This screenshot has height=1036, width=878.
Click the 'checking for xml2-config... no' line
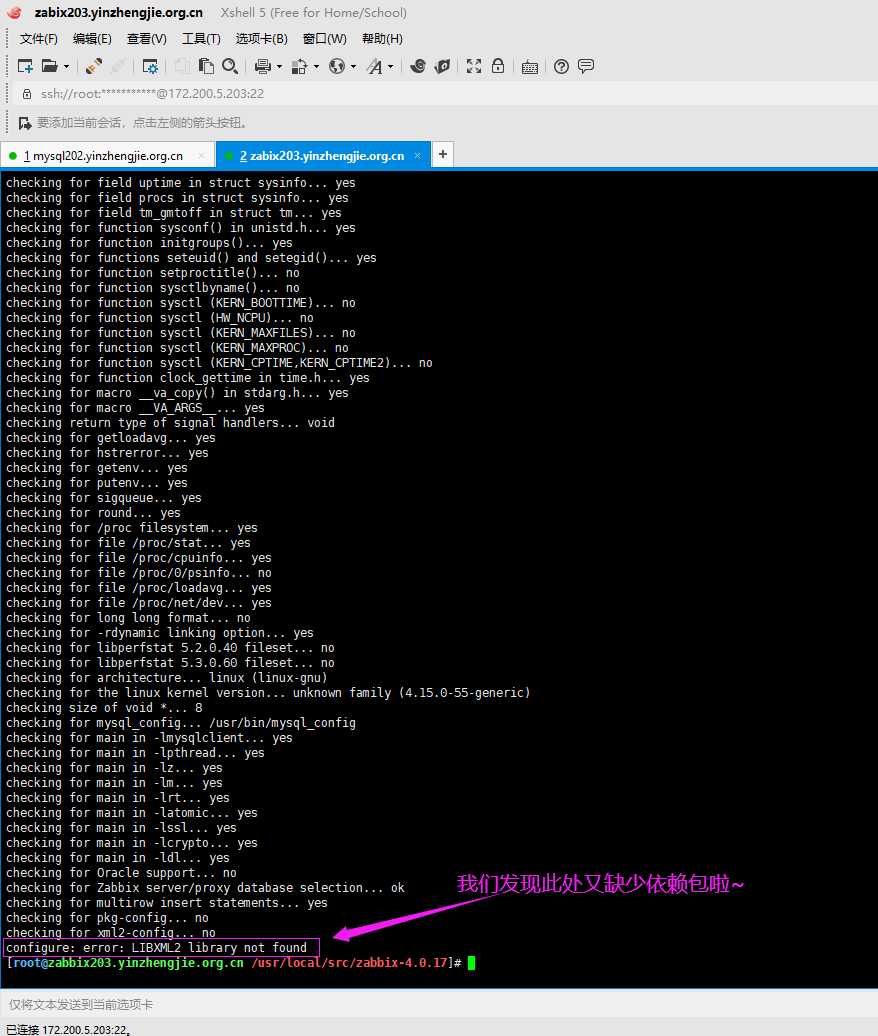(111, 932)
